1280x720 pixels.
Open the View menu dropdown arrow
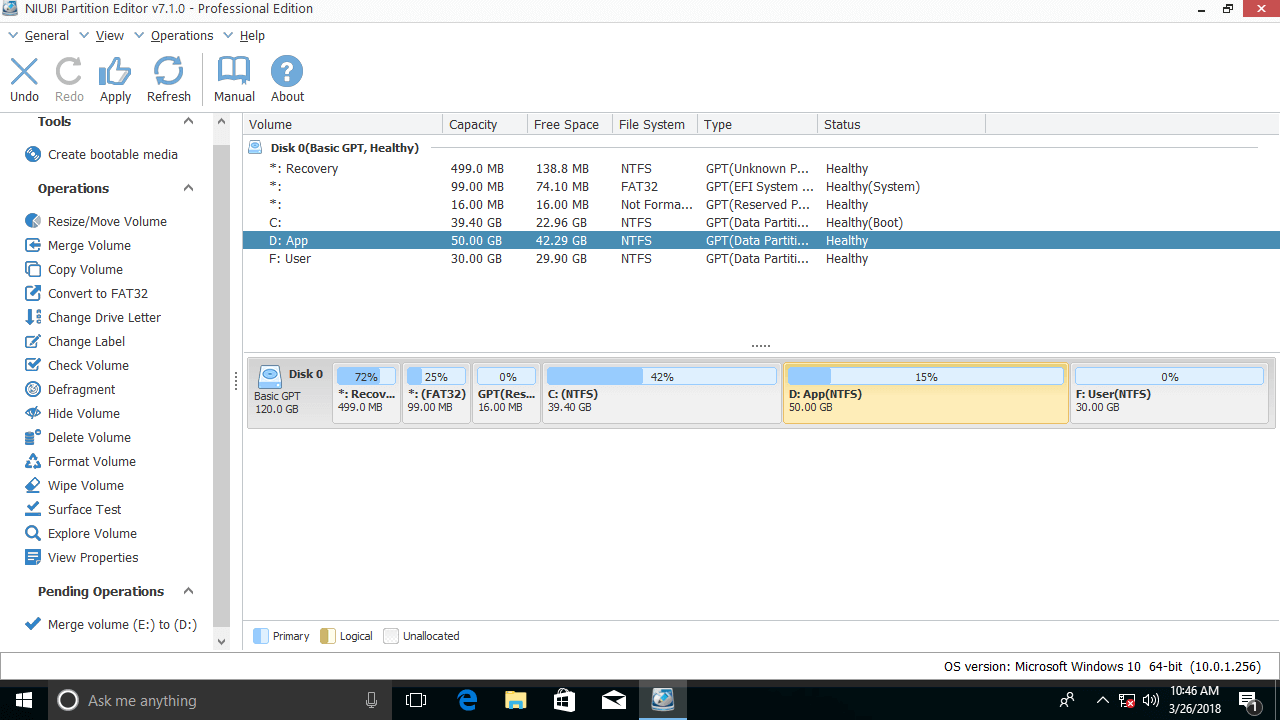[84, 35]
